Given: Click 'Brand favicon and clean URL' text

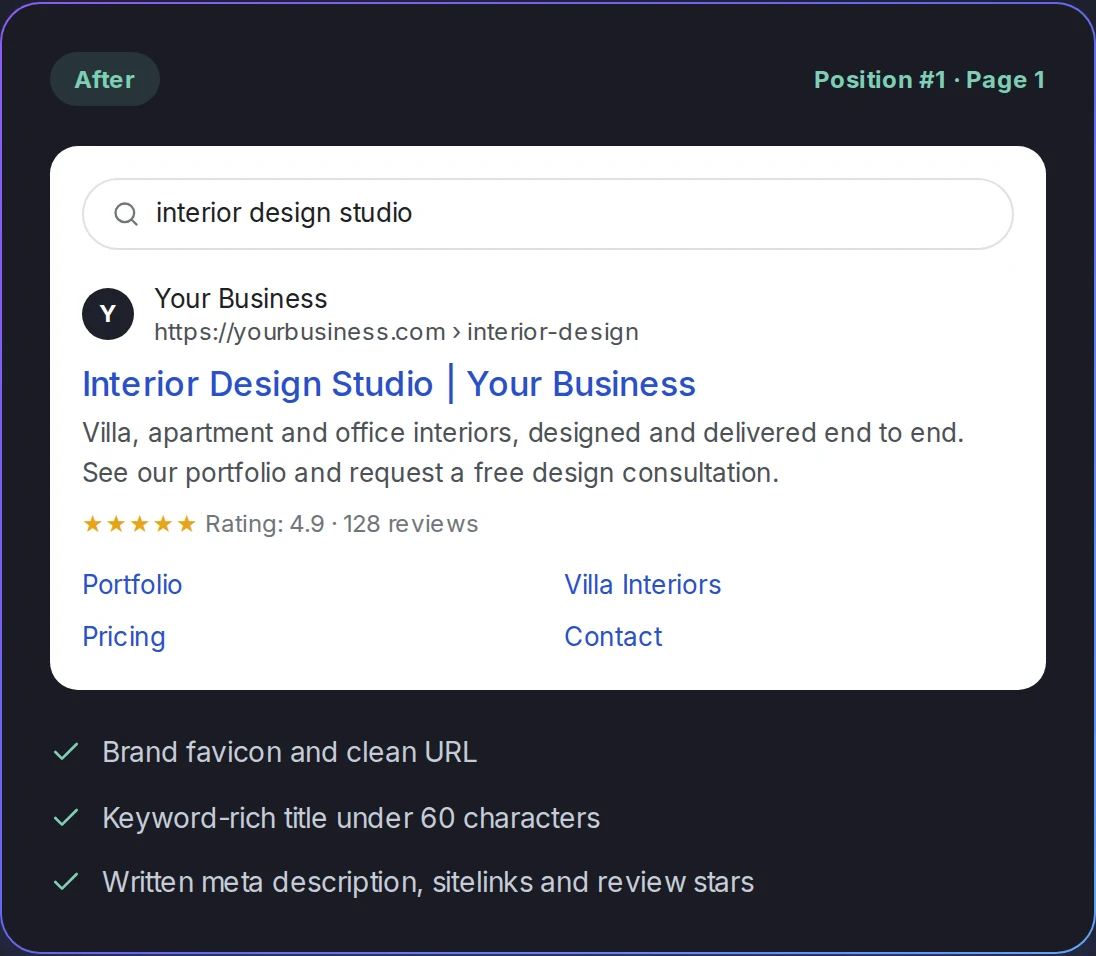Looking at the screenshot, I should 289,752.
